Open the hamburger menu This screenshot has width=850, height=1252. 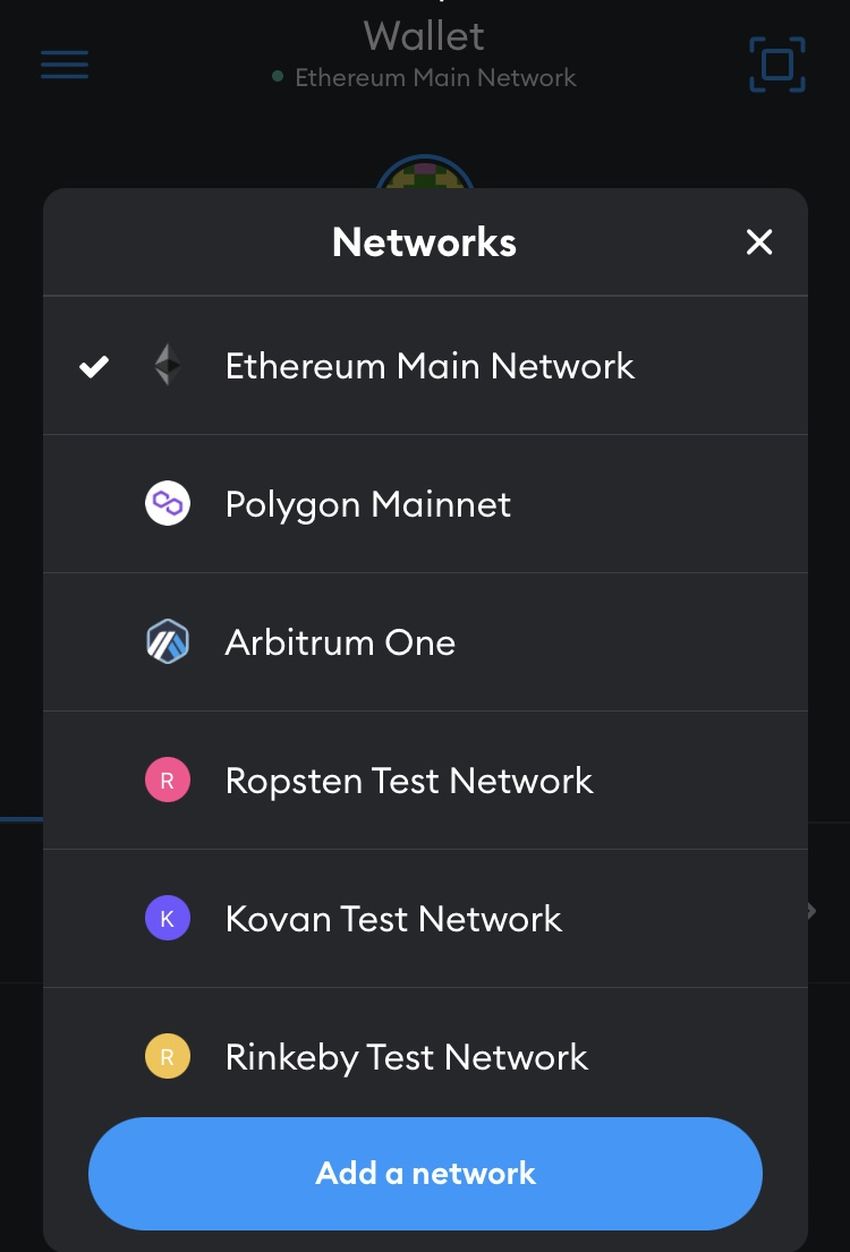pos(65,65)
